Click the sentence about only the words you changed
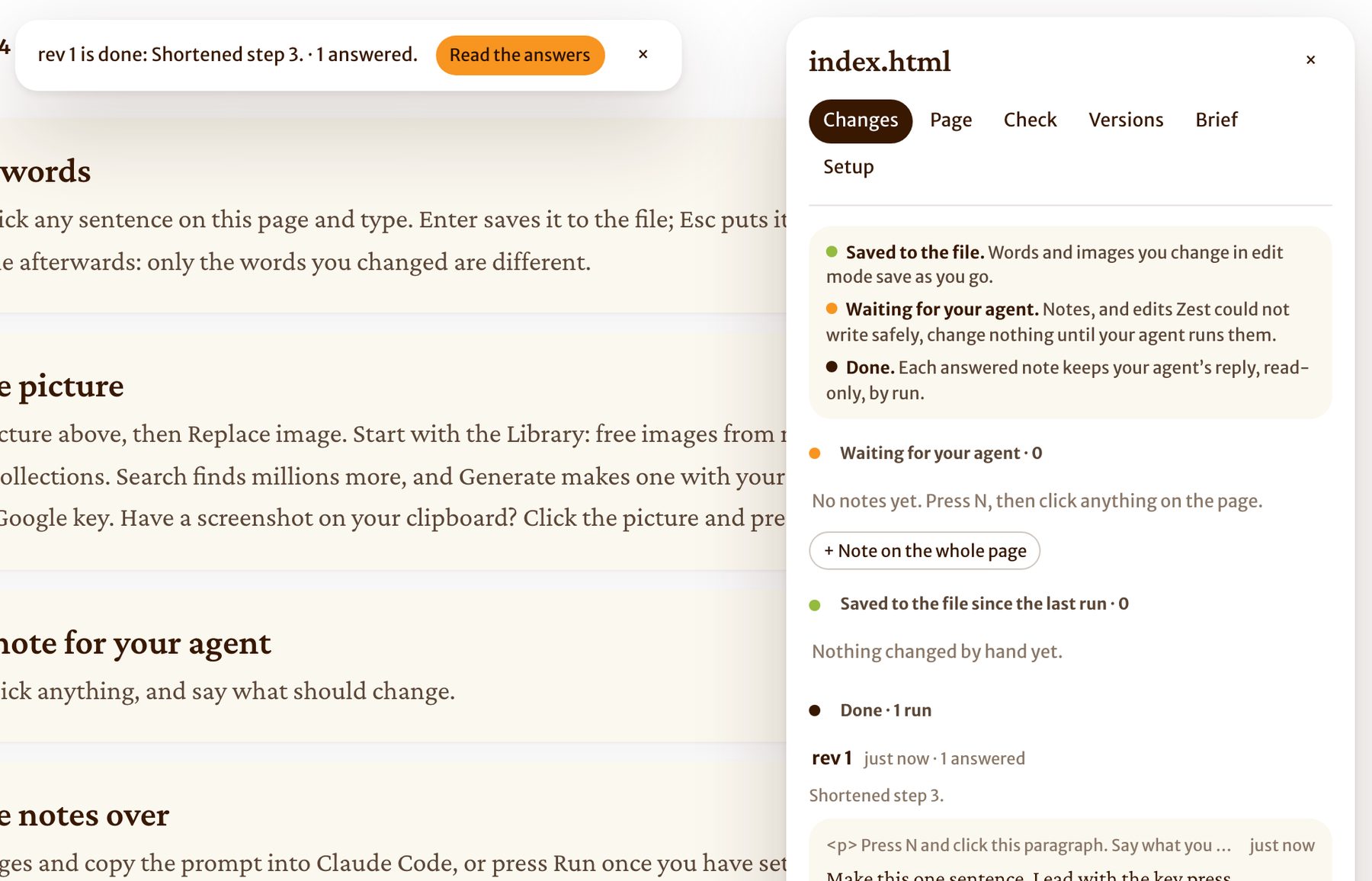The image size is (1372, 881). pyautogui.click(x=296, y=262)
